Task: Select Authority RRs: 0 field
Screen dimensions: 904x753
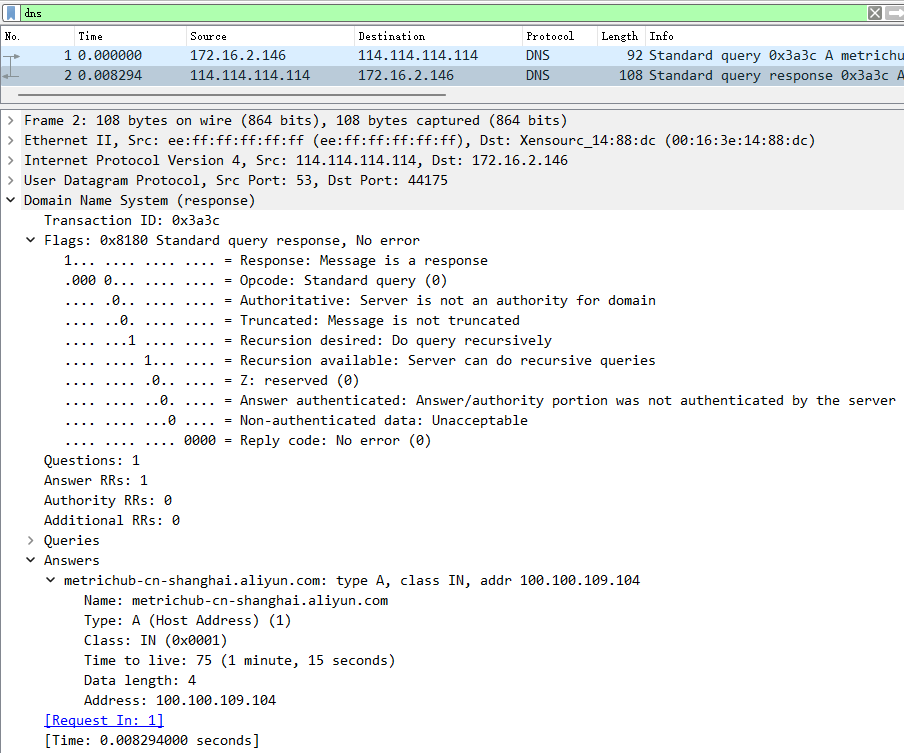Action: (x=108, y=500)
